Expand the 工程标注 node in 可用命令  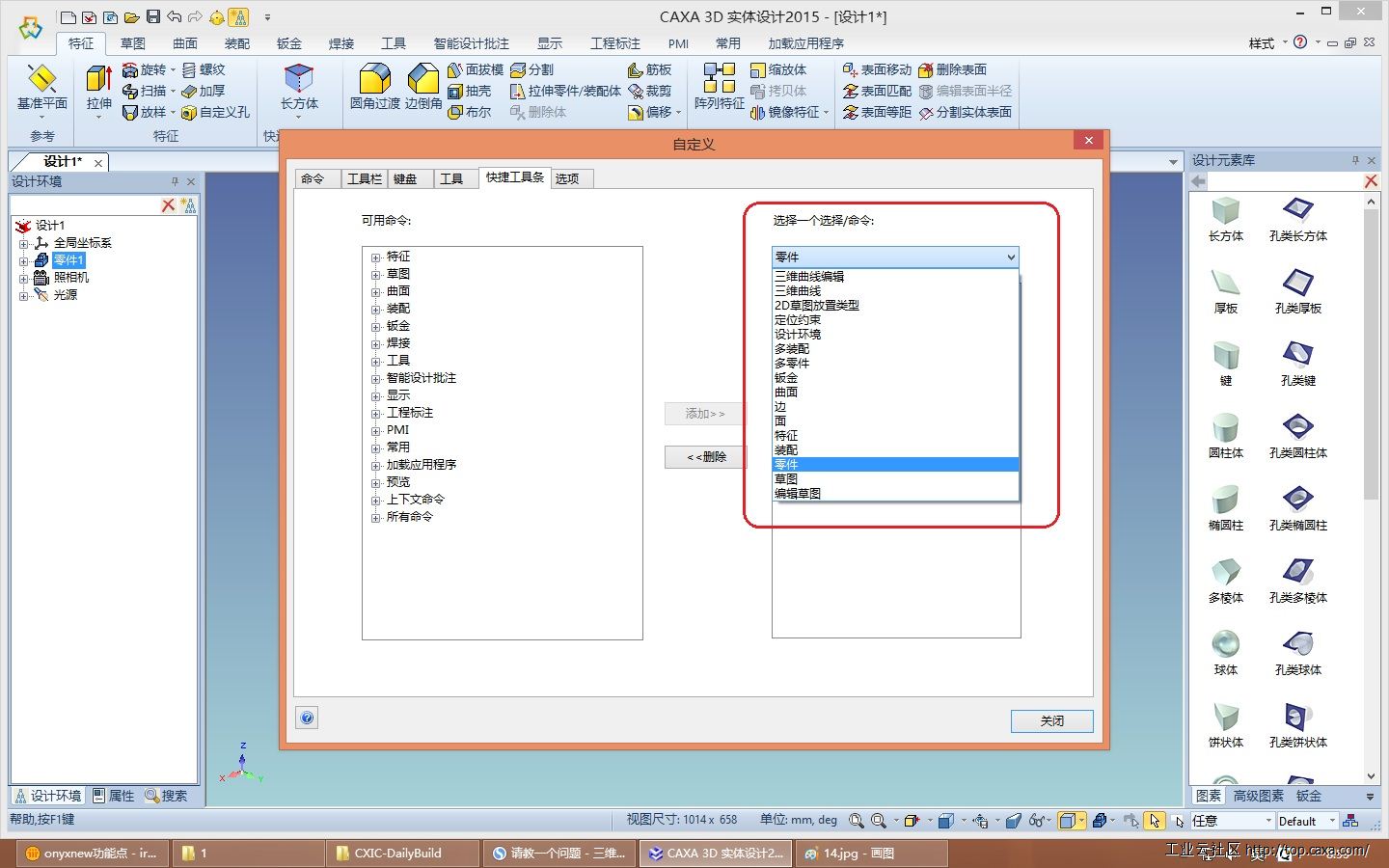pos(376,413)
